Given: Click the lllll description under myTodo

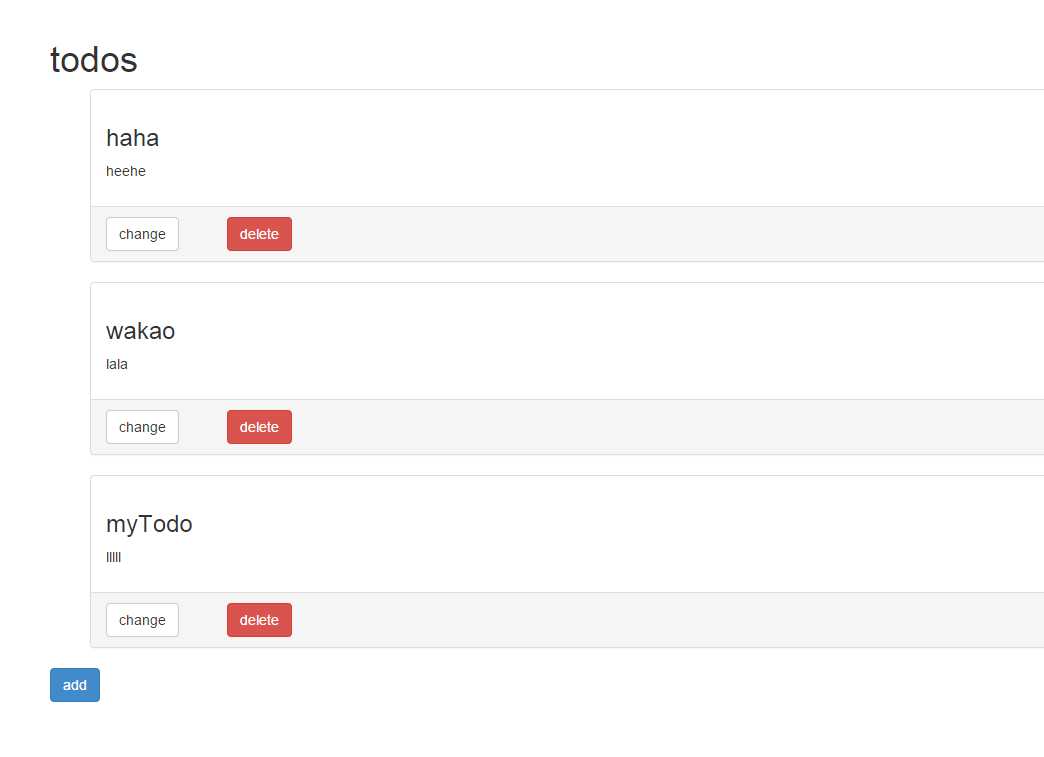Looking at the screenshot, I should point(113,557).
